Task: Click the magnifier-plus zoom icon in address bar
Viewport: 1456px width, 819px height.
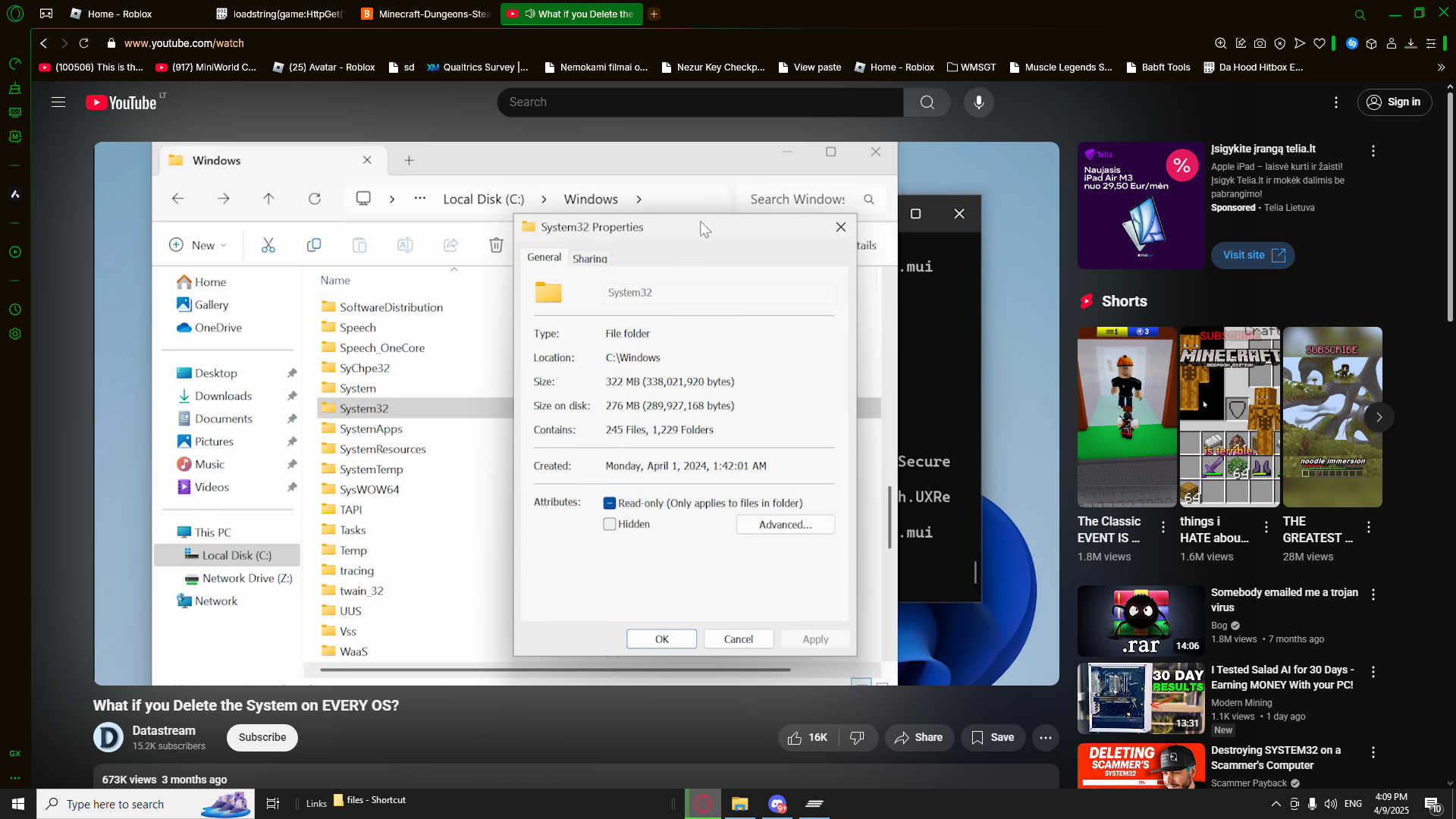Action: click(1221, 43)
